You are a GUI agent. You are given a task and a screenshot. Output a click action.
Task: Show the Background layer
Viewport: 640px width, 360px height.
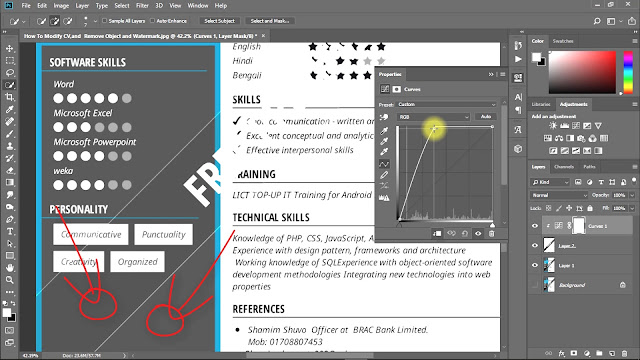pos(535,285)
